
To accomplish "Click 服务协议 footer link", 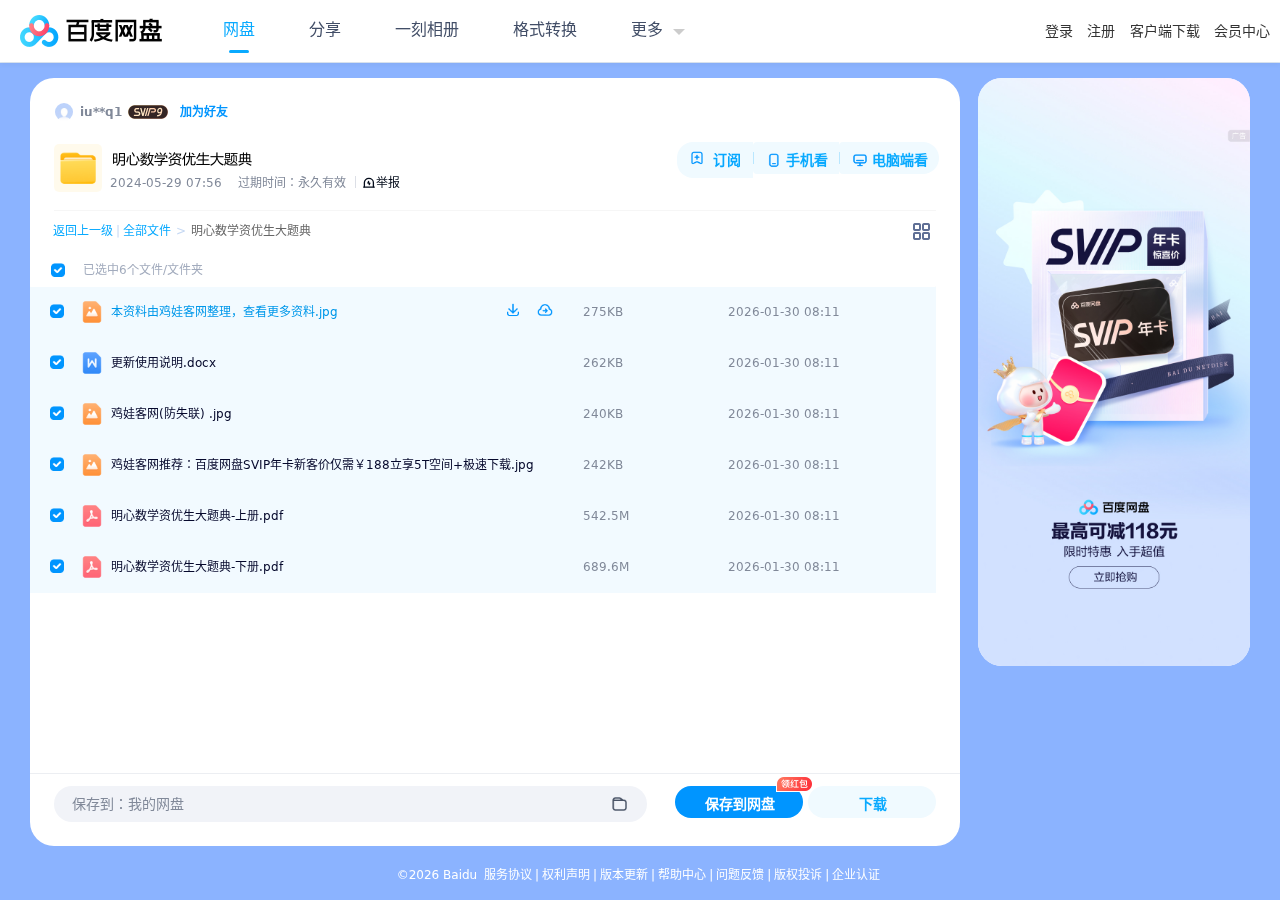I will tap(508, 875).
